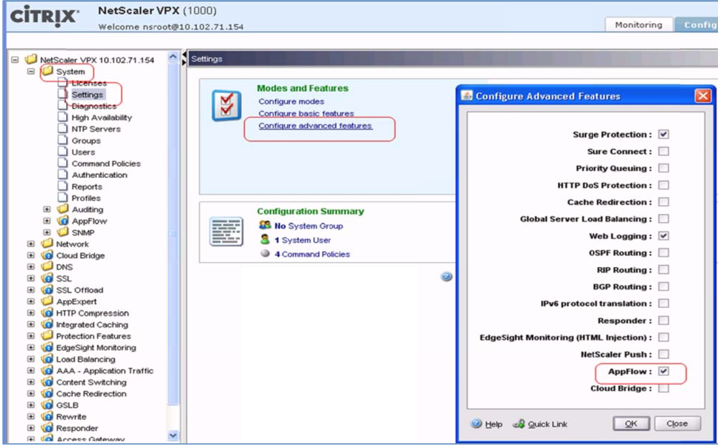
Task: Select High Availability in the tree
Action: click(102, 117)
